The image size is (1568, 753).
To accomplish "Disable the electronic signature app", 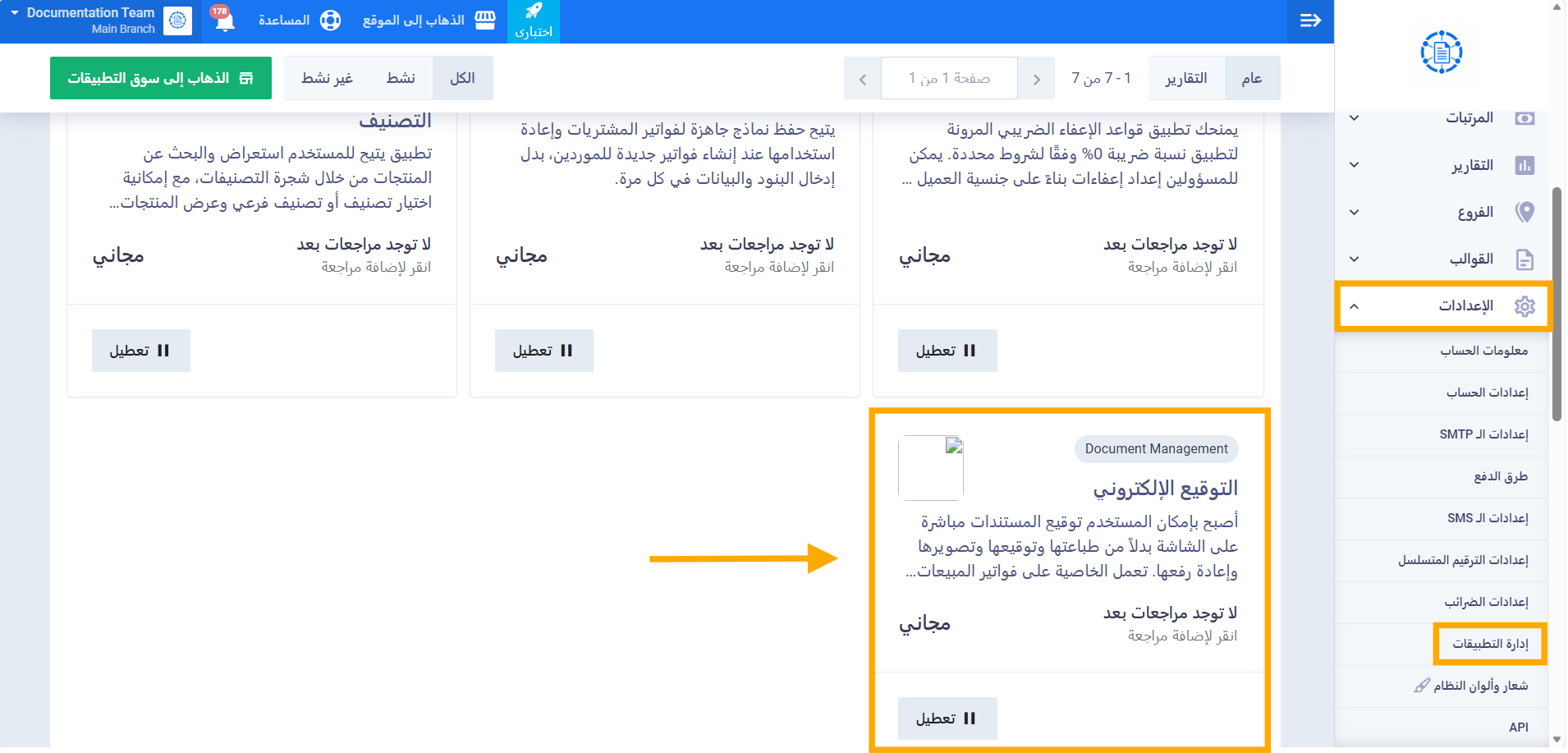I will pos(947,719).
